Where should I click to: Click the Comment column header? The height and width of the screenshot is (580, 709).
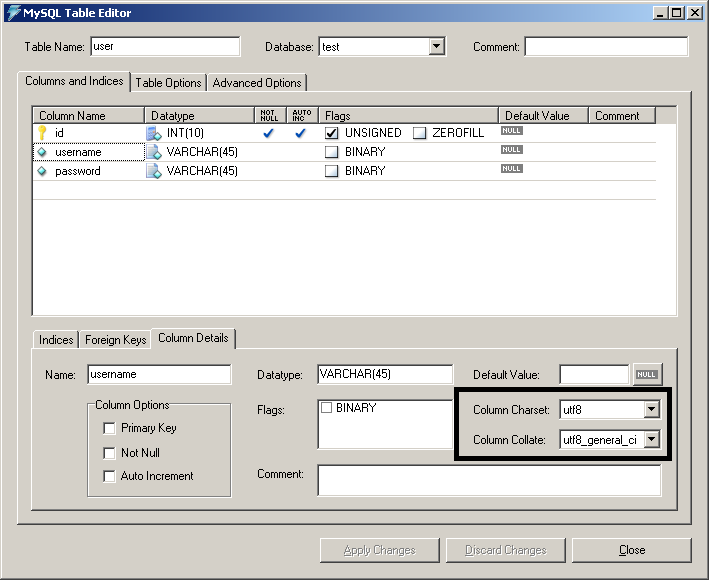622,116
